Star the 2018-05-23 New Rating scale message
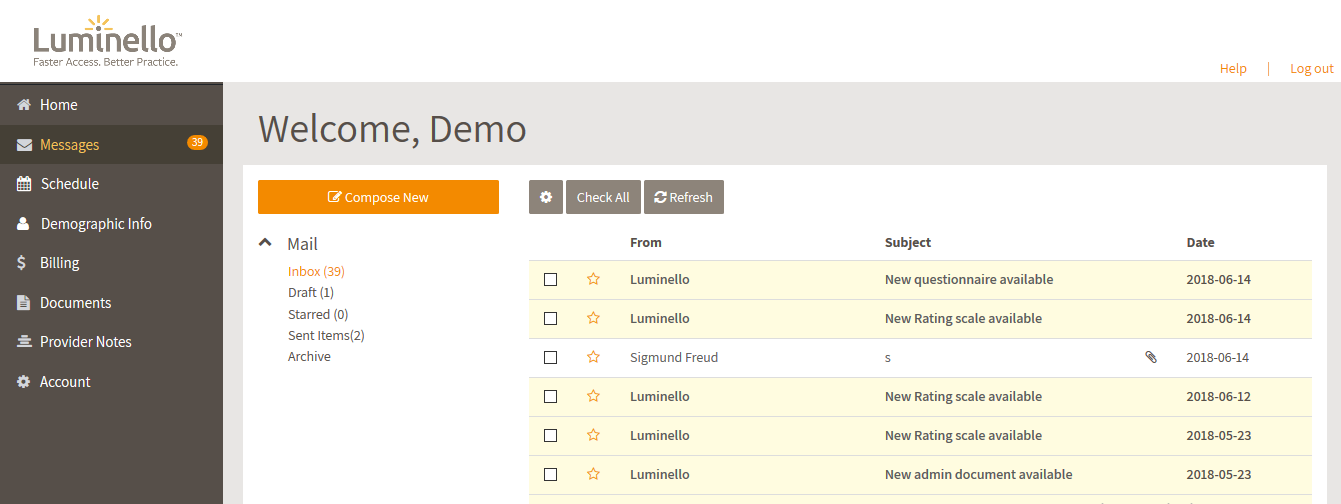The width and height of the screenshot is (1341, 504). pyautogui.click(x=593, y=435)
